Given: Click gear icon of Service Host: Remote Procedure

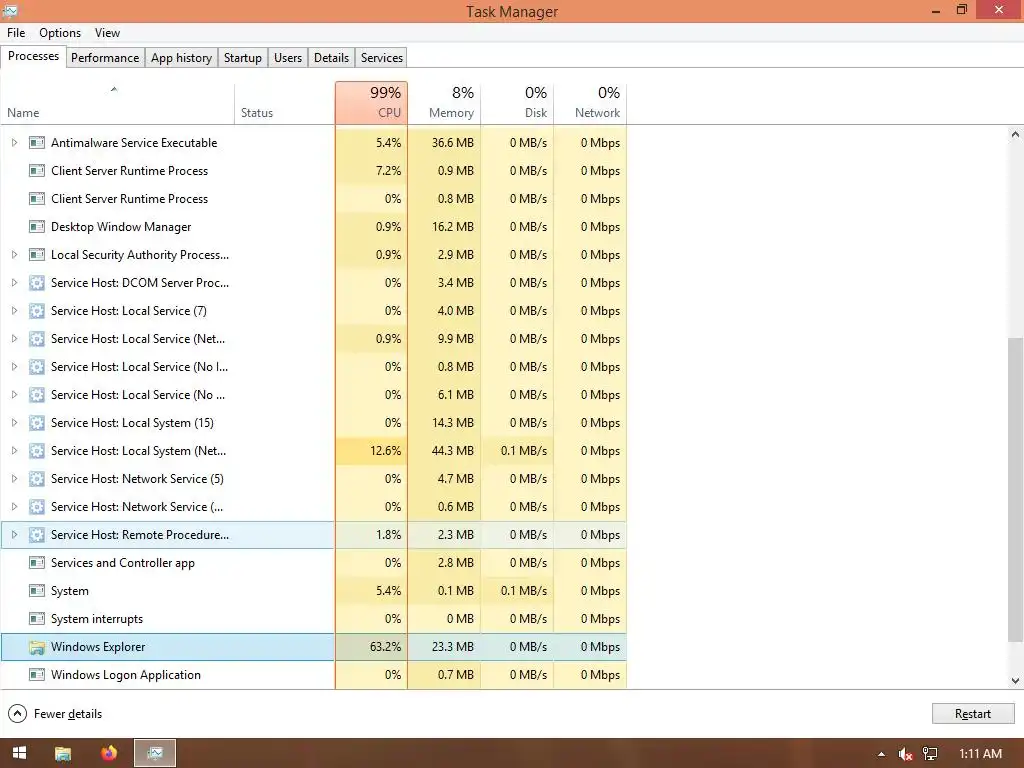Looking at the screenshot, I should (x=37, y=535).
